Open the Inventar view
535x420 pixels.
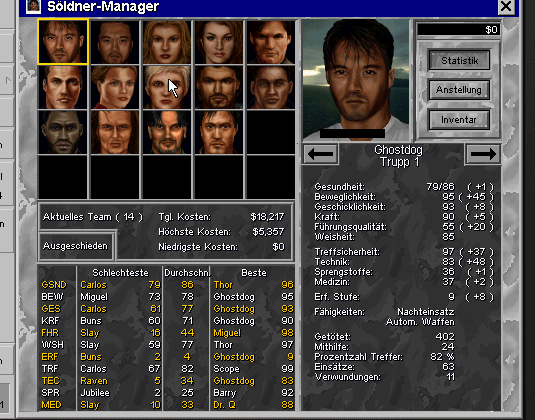tap(459, 120)
